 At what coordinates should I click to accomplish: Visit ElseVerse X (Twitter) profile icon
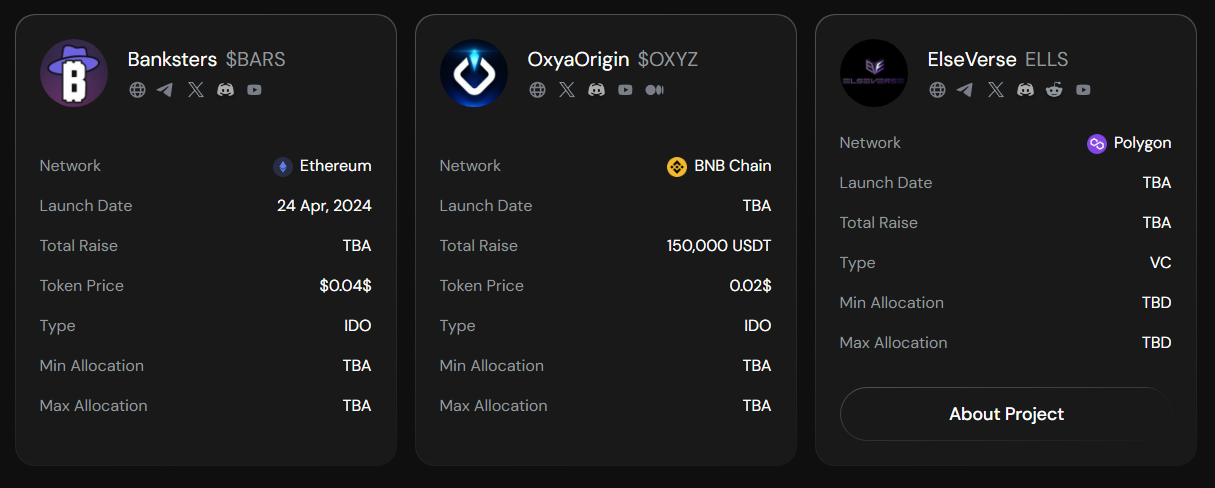(x=996, y=90)
